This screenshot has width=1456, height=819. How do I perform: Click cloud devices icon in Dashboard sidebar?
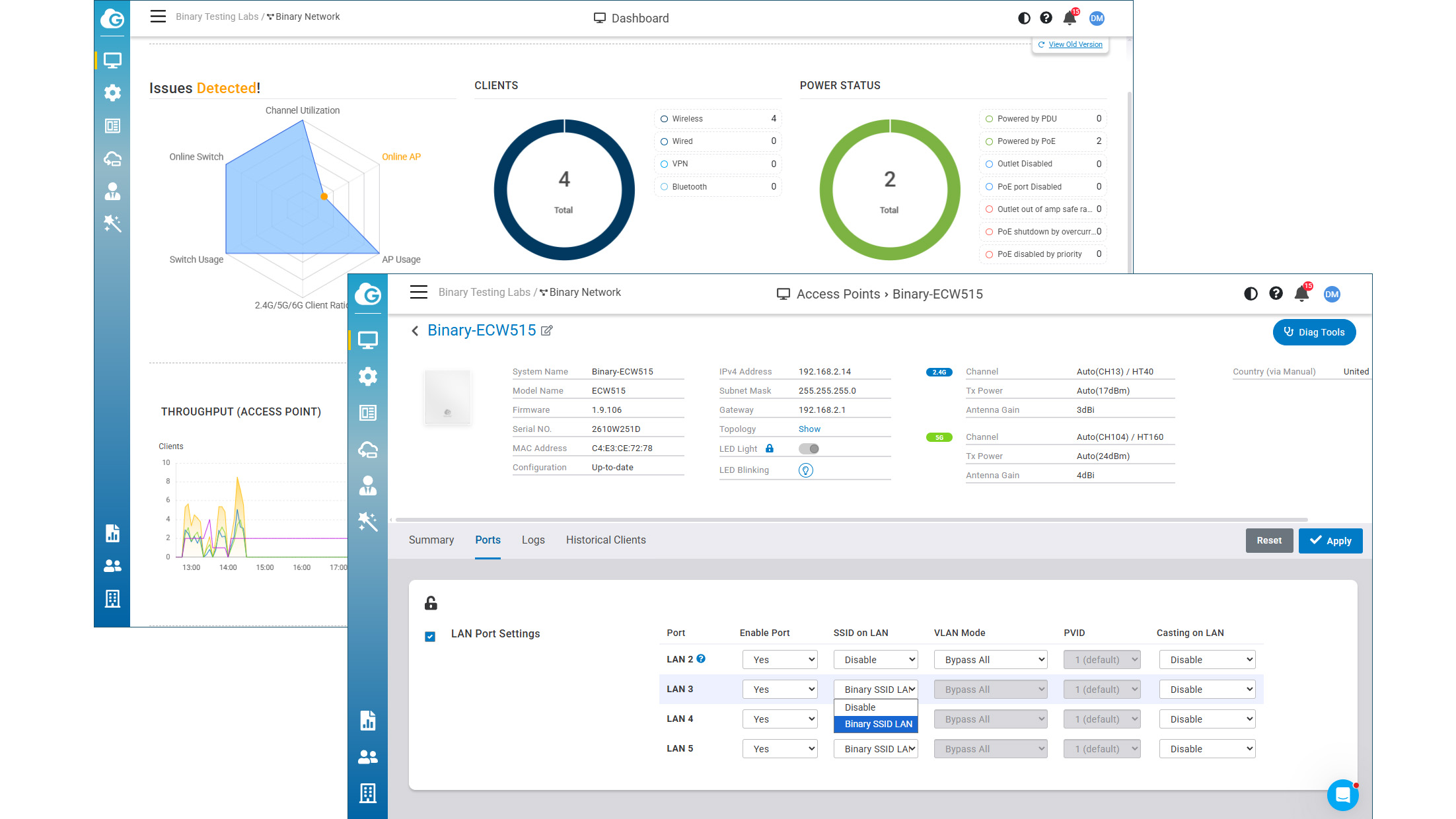[x=112, y=159]
